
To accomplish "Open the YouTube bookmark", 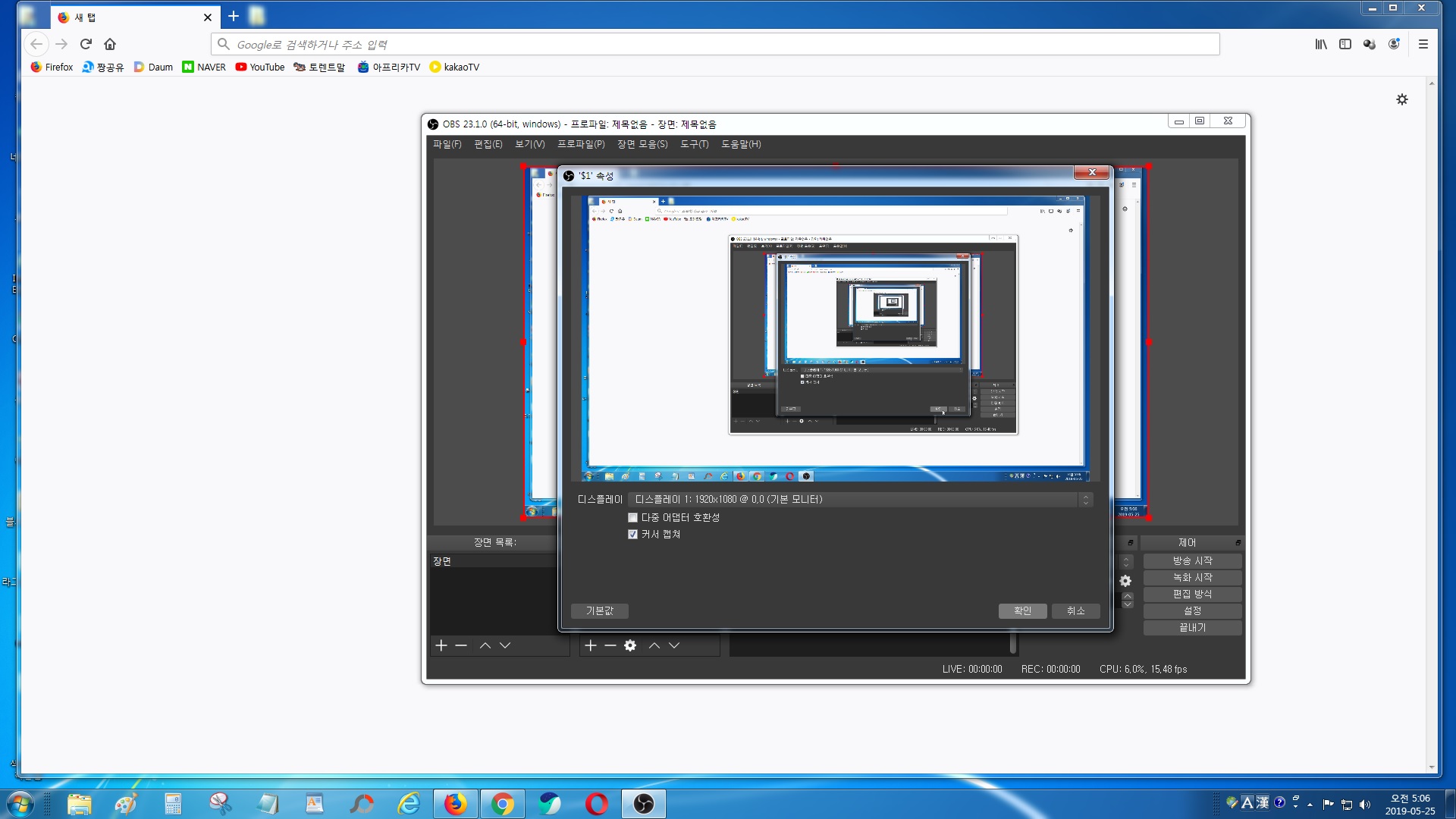I will (260, 67).
